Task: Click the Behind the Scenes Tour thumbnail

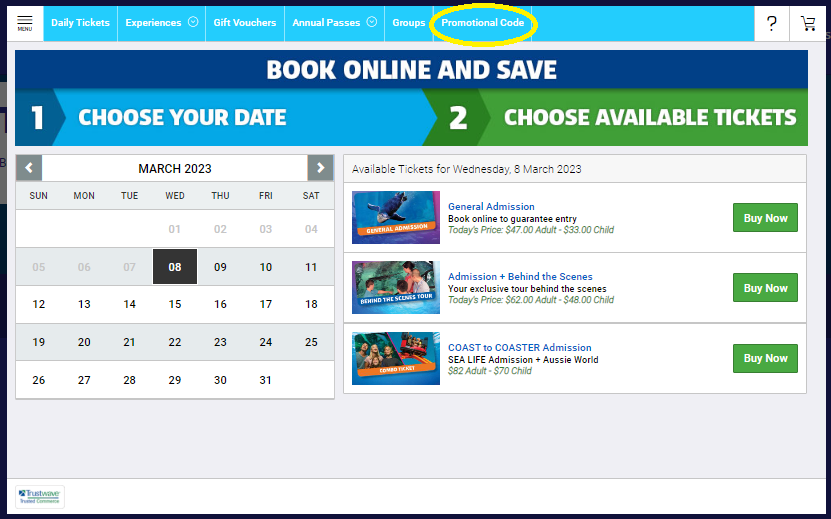Action: (396, 287)
